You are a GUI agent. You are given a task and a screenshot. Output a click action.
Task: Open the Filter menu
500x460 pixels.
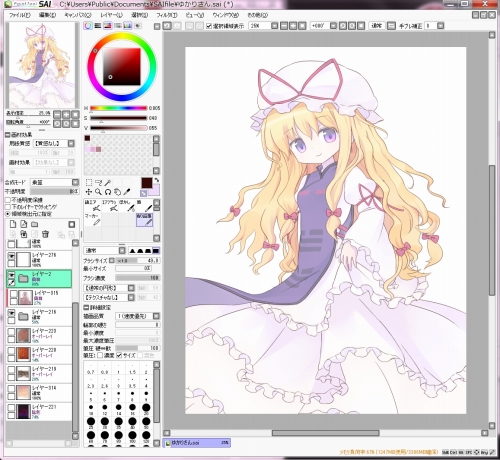coord(167,15)
